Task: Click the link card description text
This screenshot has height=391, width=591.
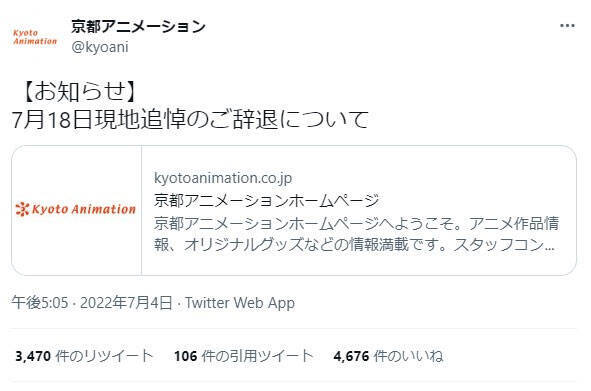Action: pos(356,234)
